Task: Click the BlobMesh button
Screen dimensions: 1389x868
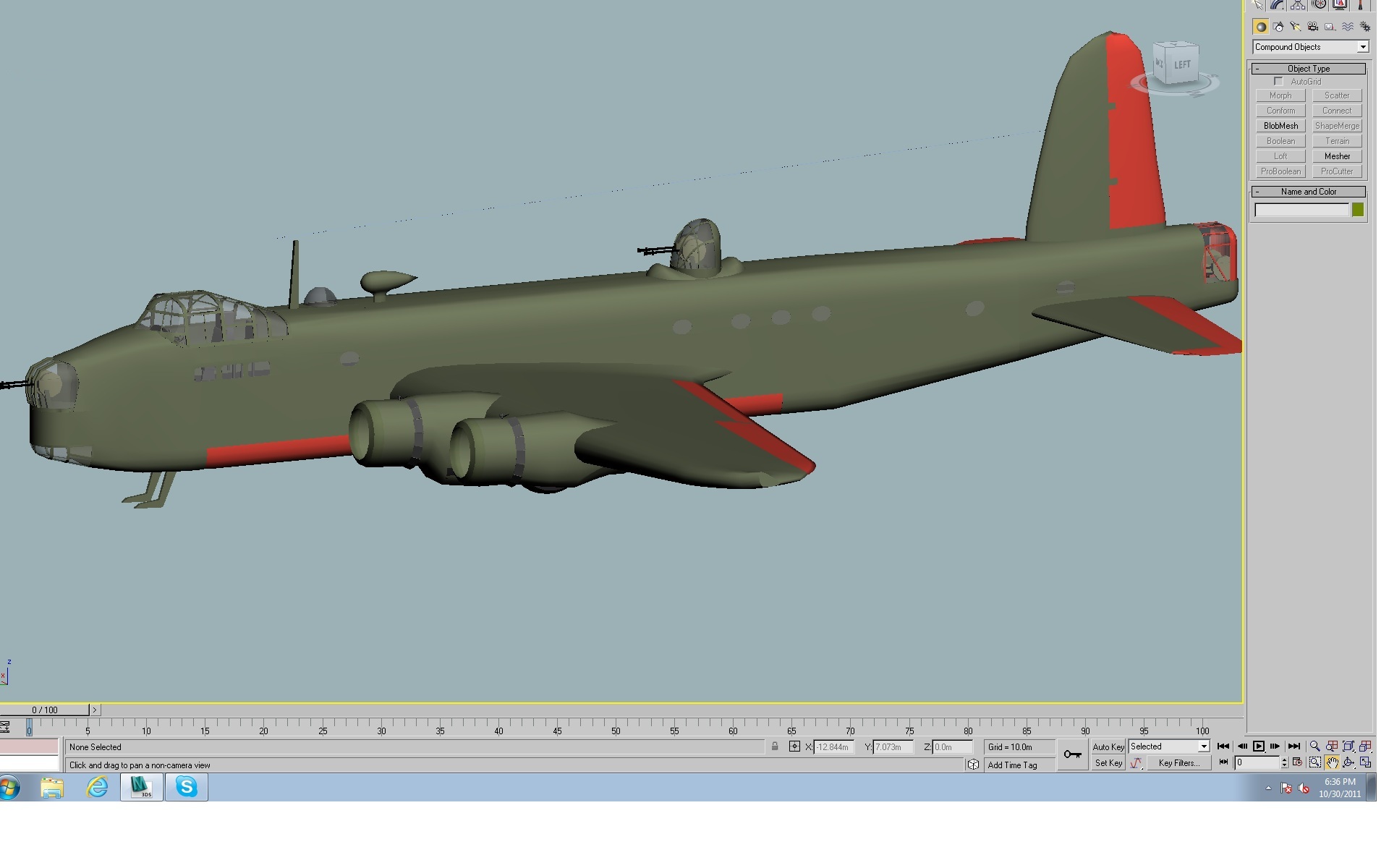Action: click(1280, 126)
